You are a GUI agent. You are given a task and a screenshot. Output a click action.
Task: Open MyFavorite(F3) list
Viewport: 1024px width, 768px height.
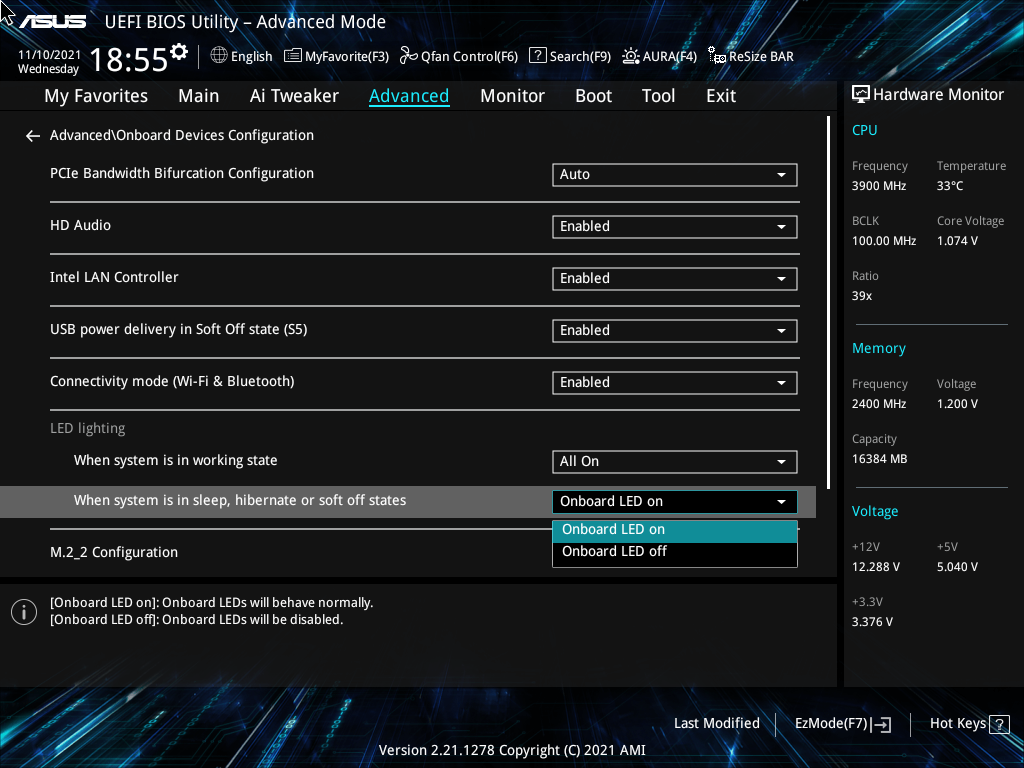[x=336, y=56]
